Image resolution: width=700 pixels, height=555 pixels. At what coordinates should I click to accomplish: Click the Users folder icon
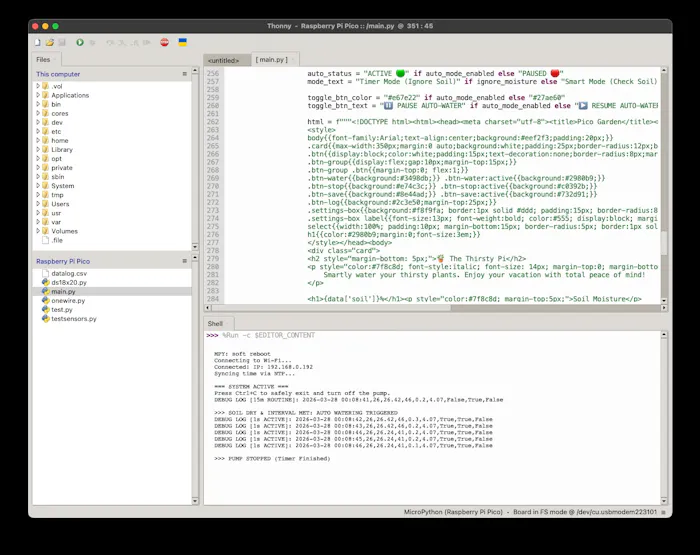tap(46, 204)
